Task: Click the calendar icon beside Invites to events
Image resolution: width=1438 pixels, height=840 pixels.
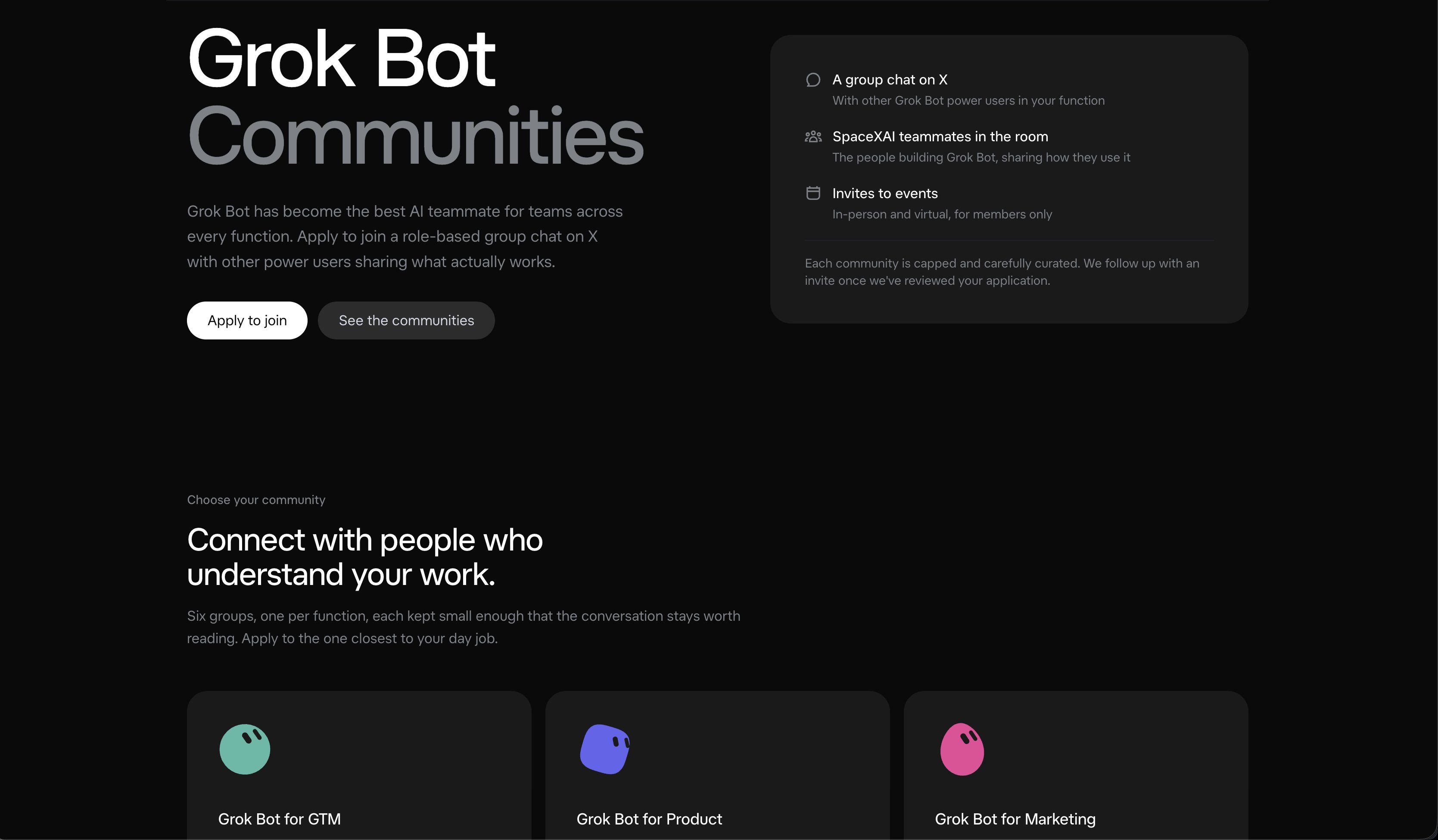Action: 813,193
